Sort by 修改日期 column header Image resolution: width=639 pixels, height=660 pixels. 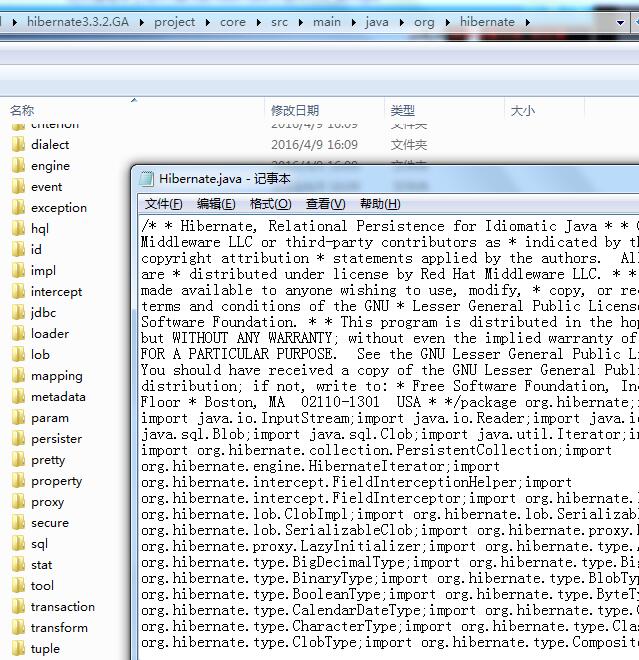[x=295, y=111]
